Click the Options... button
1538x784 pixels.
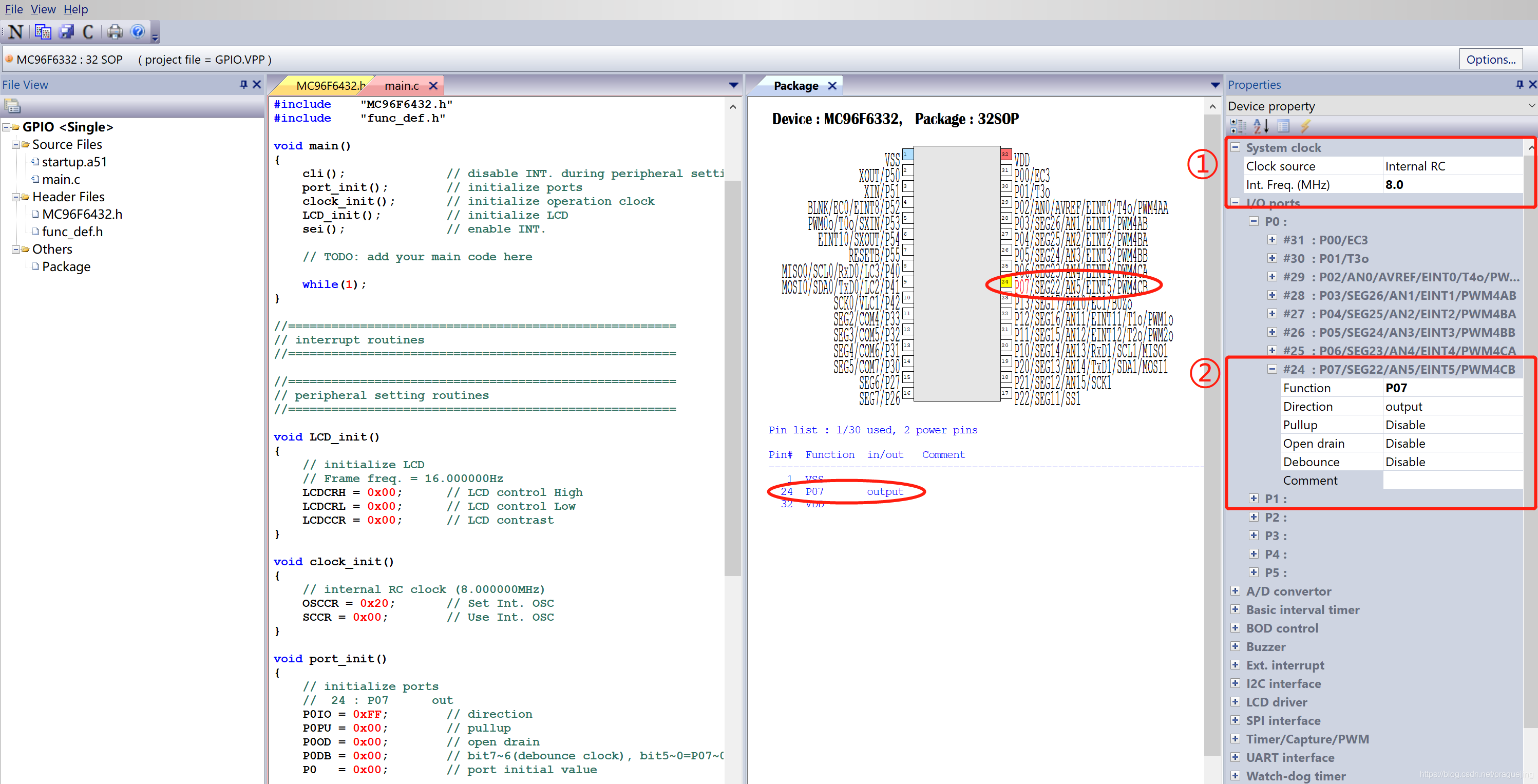click(x=1490, y=59)
